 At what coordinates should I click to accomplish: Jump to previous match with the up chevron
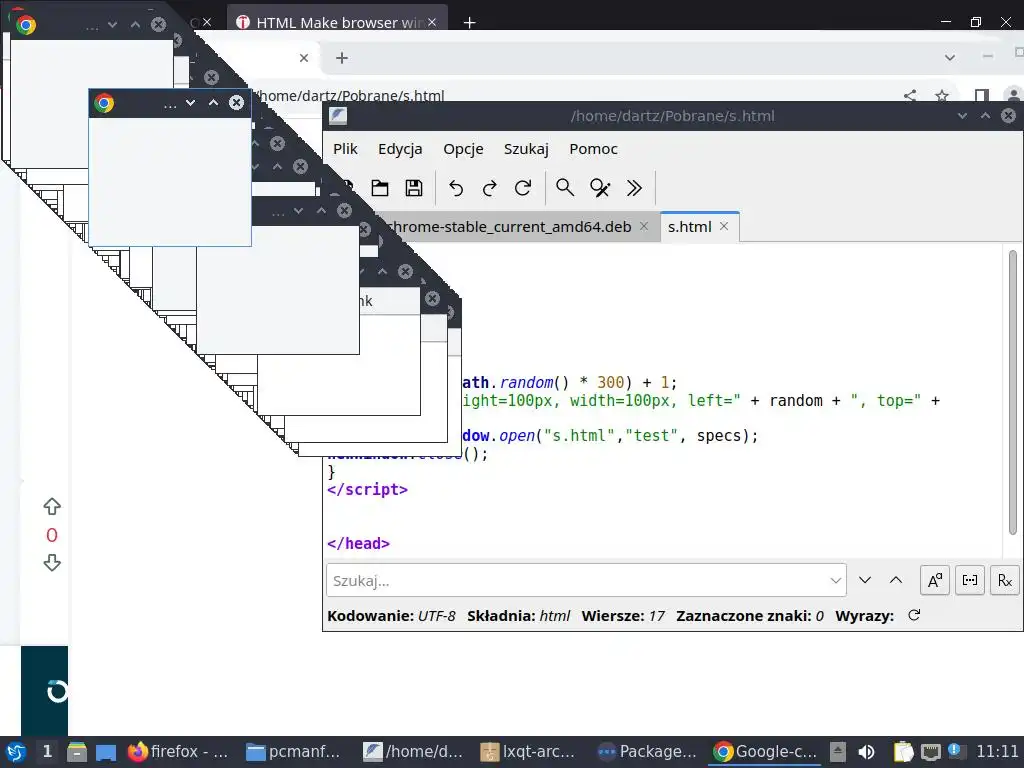[x=896, y=580]
